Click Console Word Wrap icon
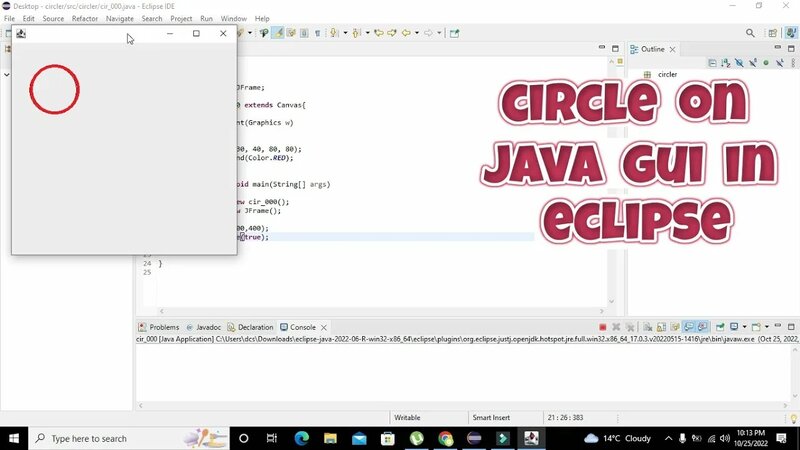Image resolution: width=800 pixels, height=450 pixels. tap(675, 327)
